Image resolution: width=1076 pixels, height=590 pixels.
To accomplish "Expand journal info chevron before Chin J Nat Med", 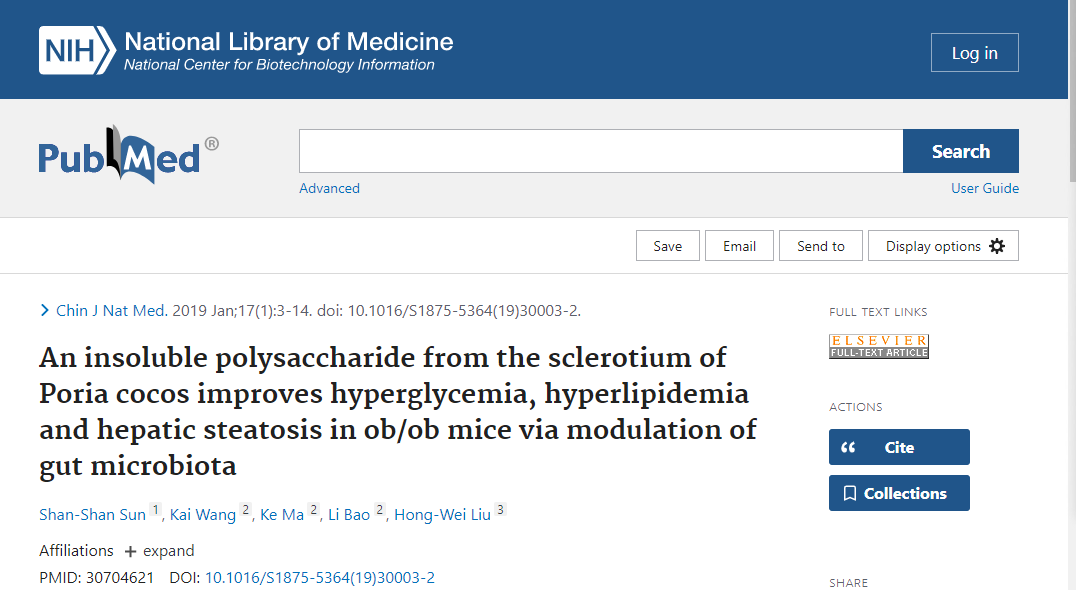I will tap(45, 311).
